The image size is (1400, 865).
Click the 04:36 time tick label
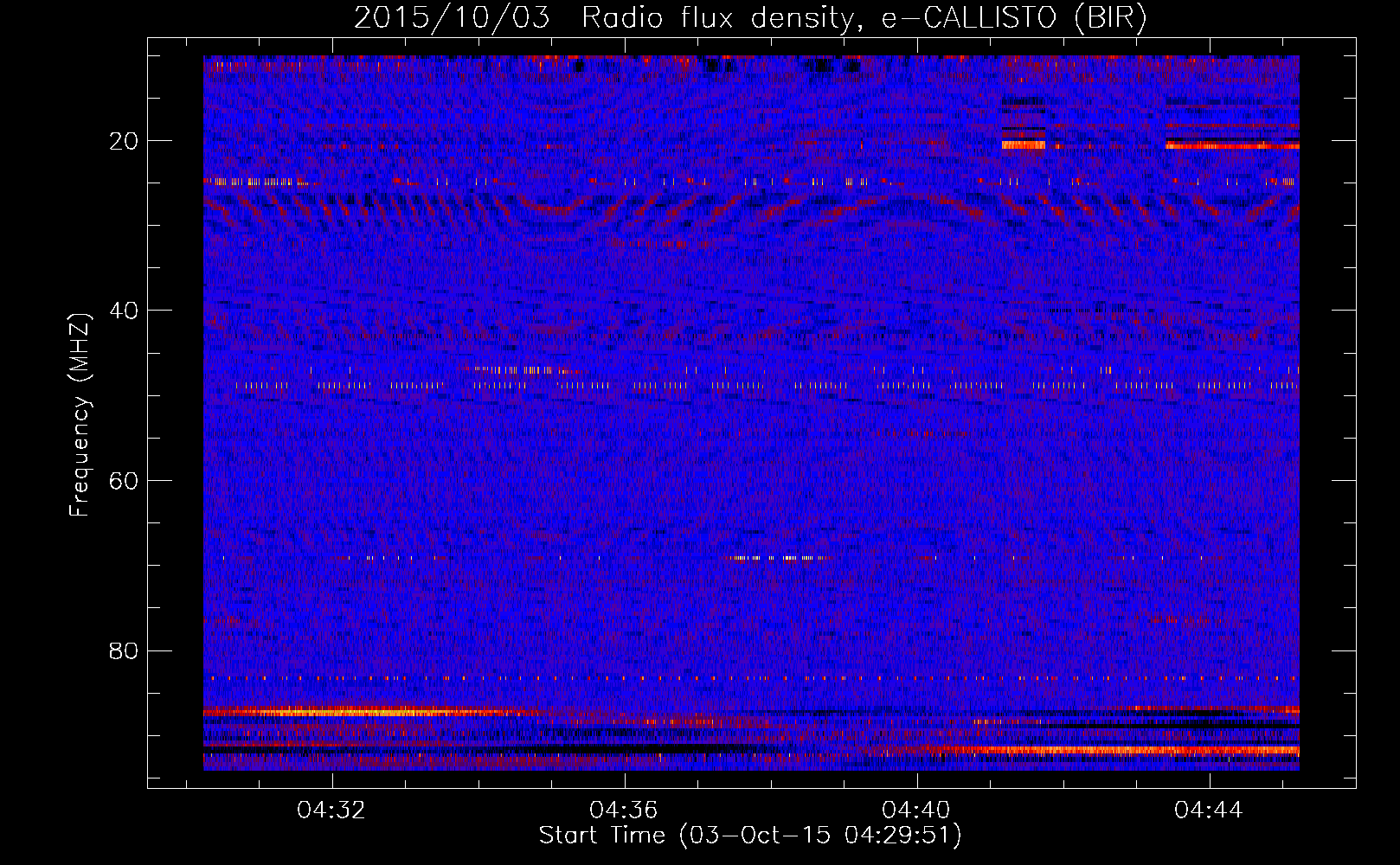coord(624,811)
